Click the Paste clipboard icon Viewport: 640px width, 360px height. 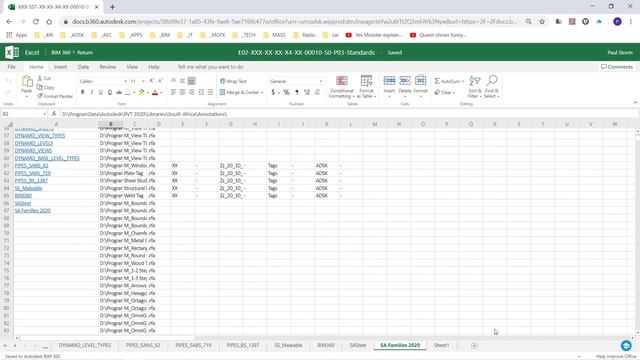click(27, 82)
